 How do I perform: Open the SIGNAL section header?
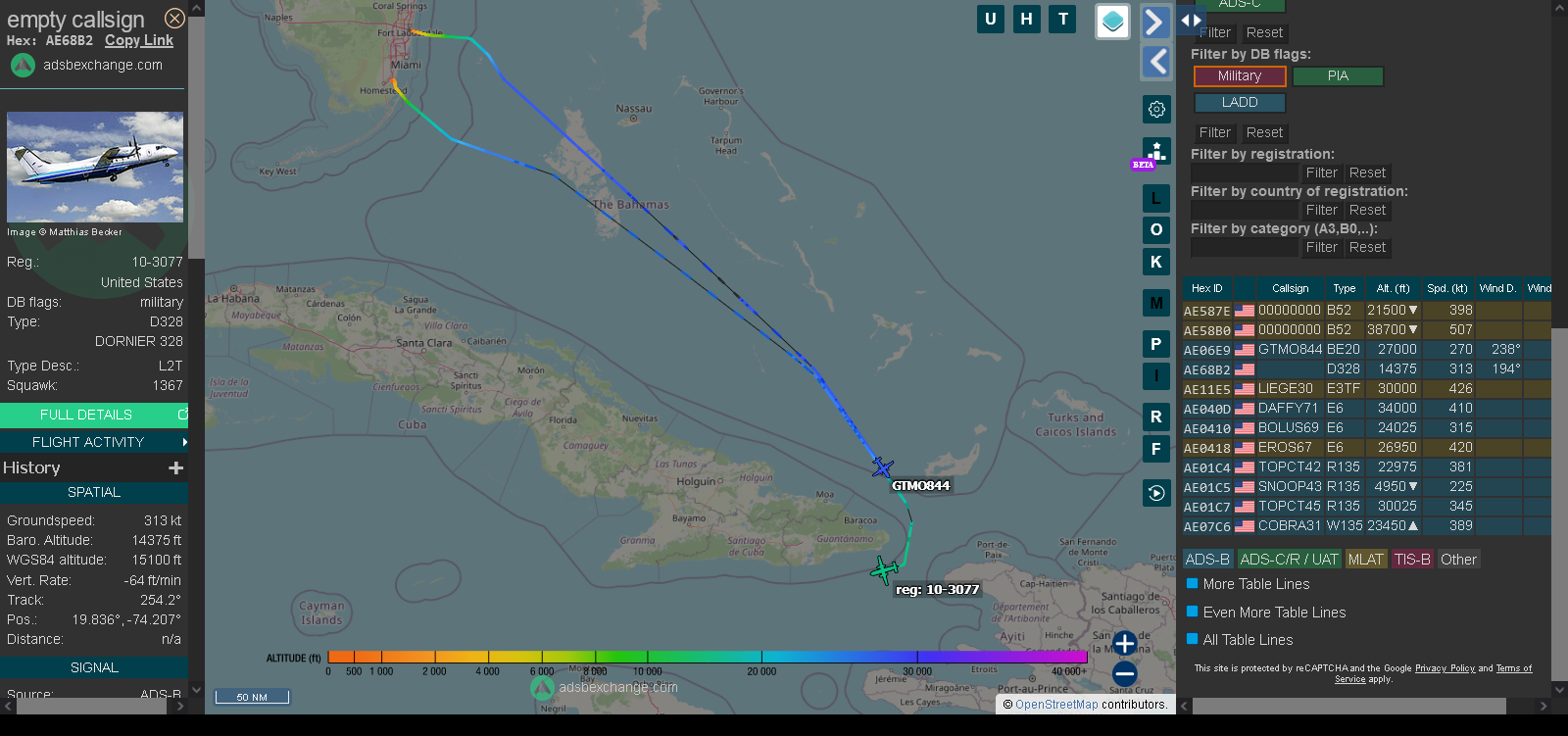tap(94, 667)
